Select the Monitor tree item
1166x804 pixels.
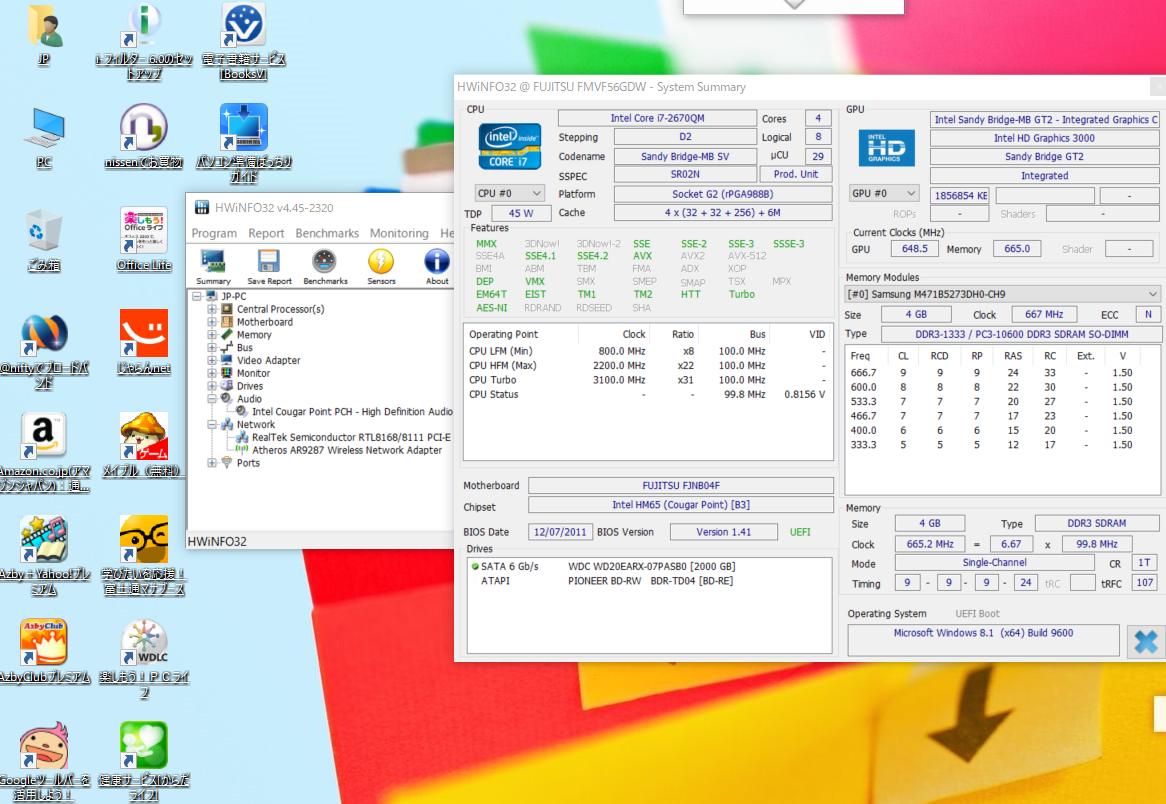(253, 373)
